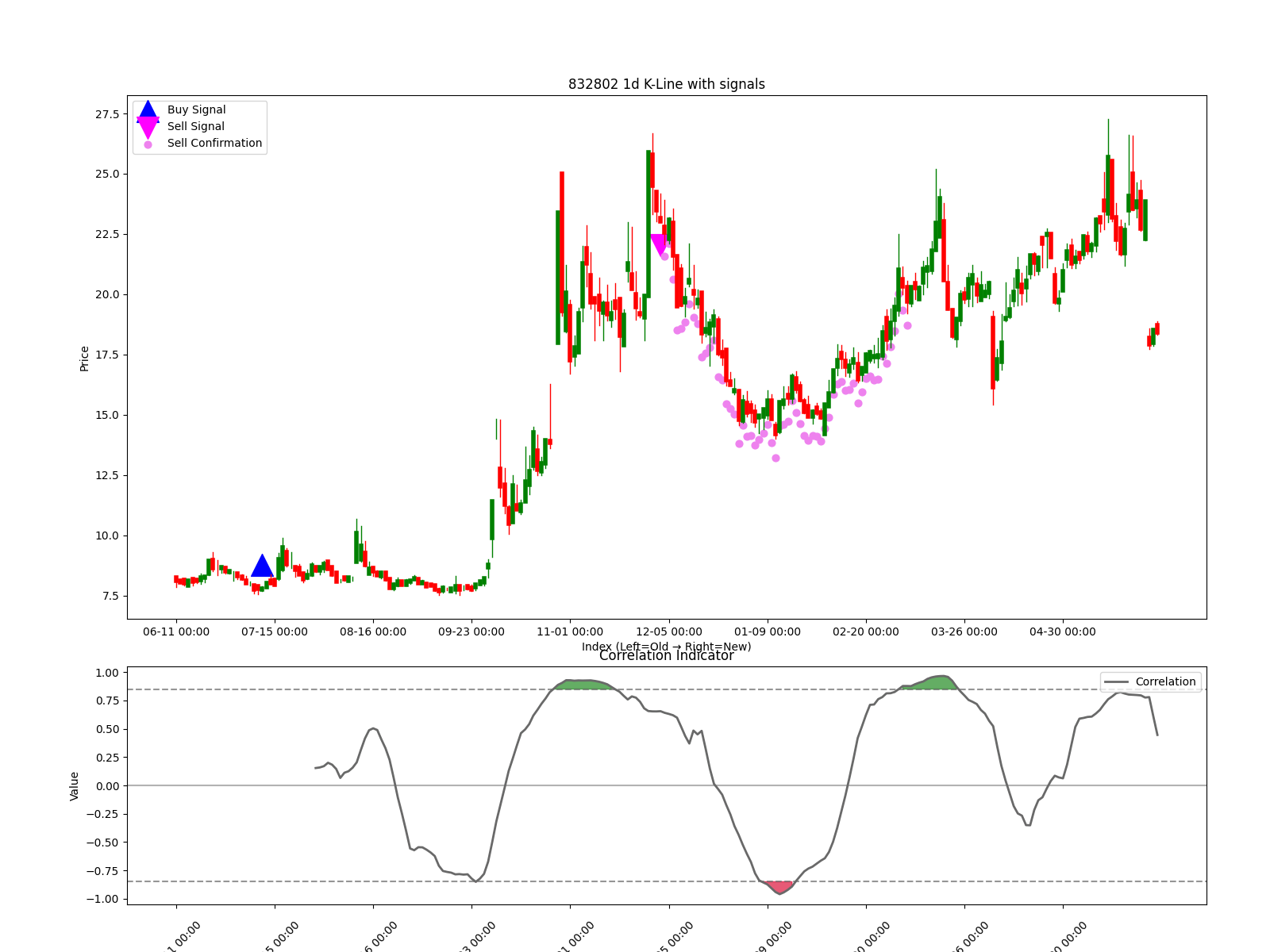Click the magenta Sell Signal marker on chart
Screen dimensions: 1270x952
pos(659,245)
